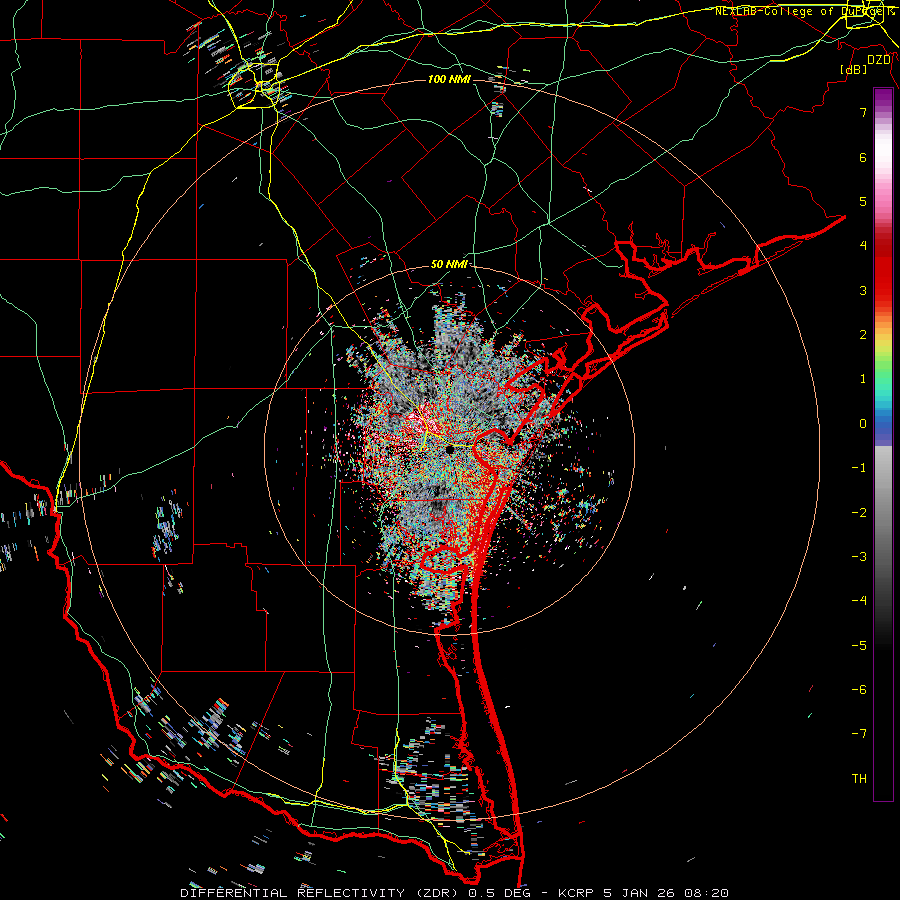
Task: Click the -7 value on the dB scale
Action: click(859, 734)
